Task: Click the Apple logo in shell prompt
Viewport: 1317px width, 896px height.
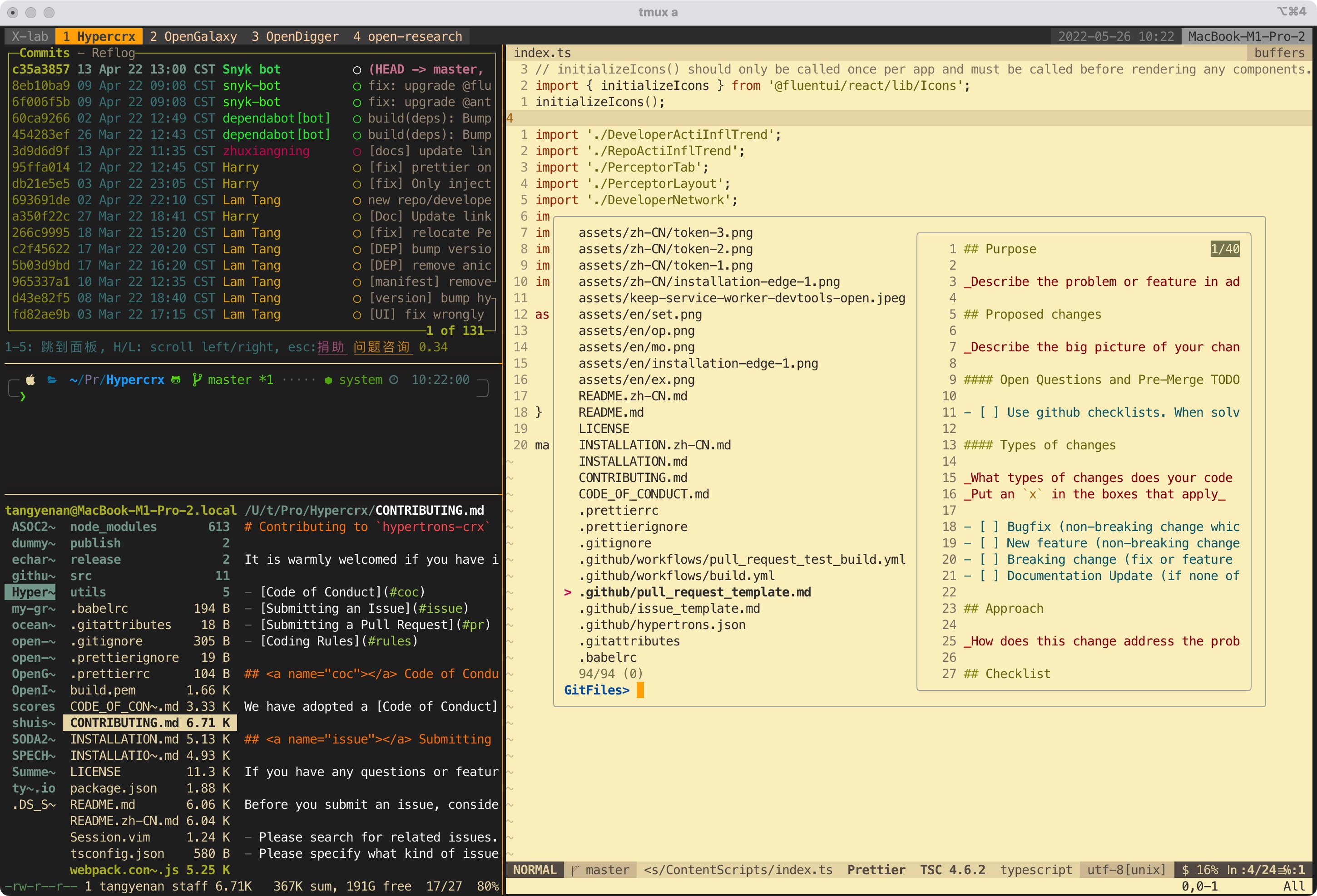Action: [x=30, y=380]
